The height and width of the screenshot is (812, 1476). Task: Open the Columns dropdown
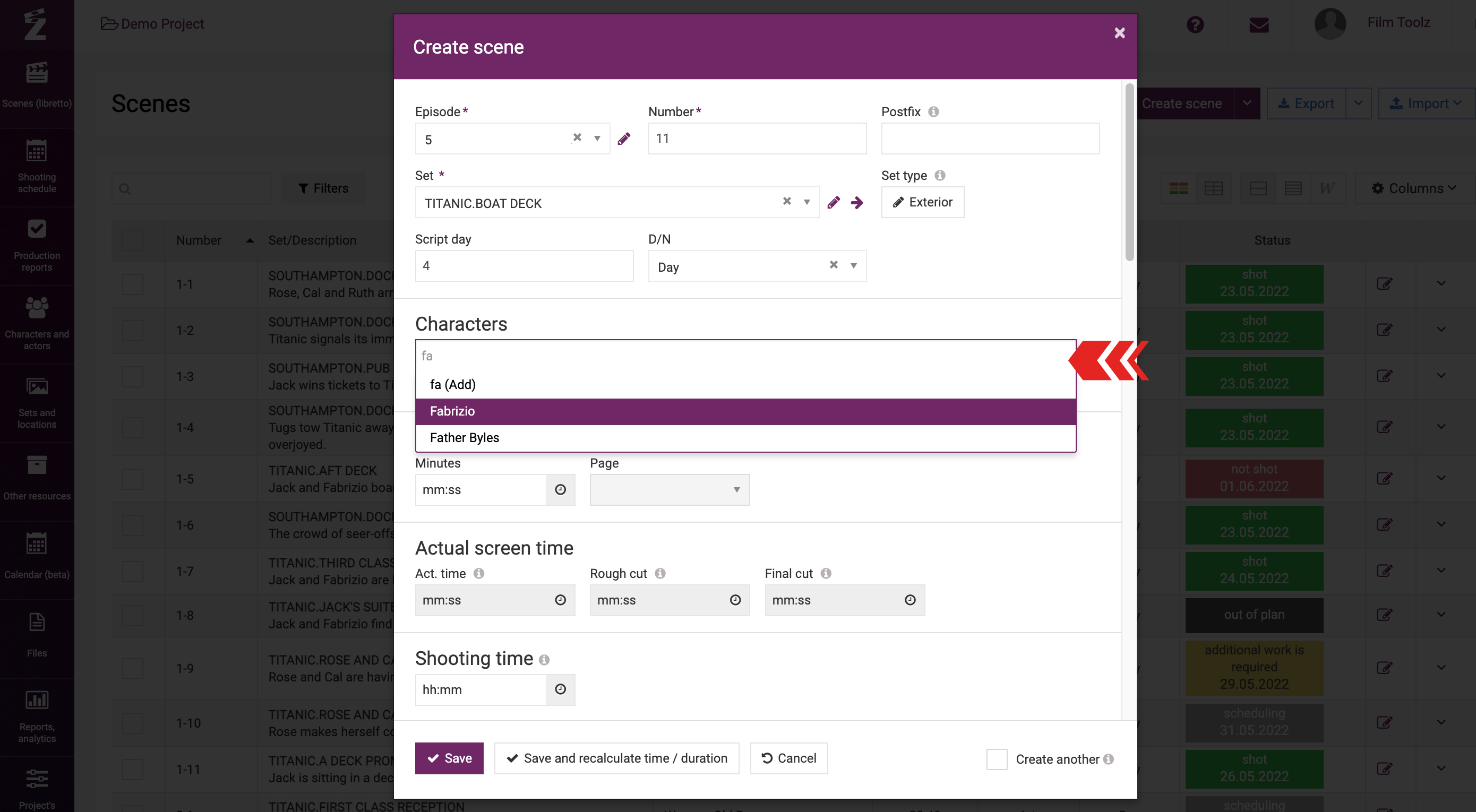click(x=1413, y=188)
